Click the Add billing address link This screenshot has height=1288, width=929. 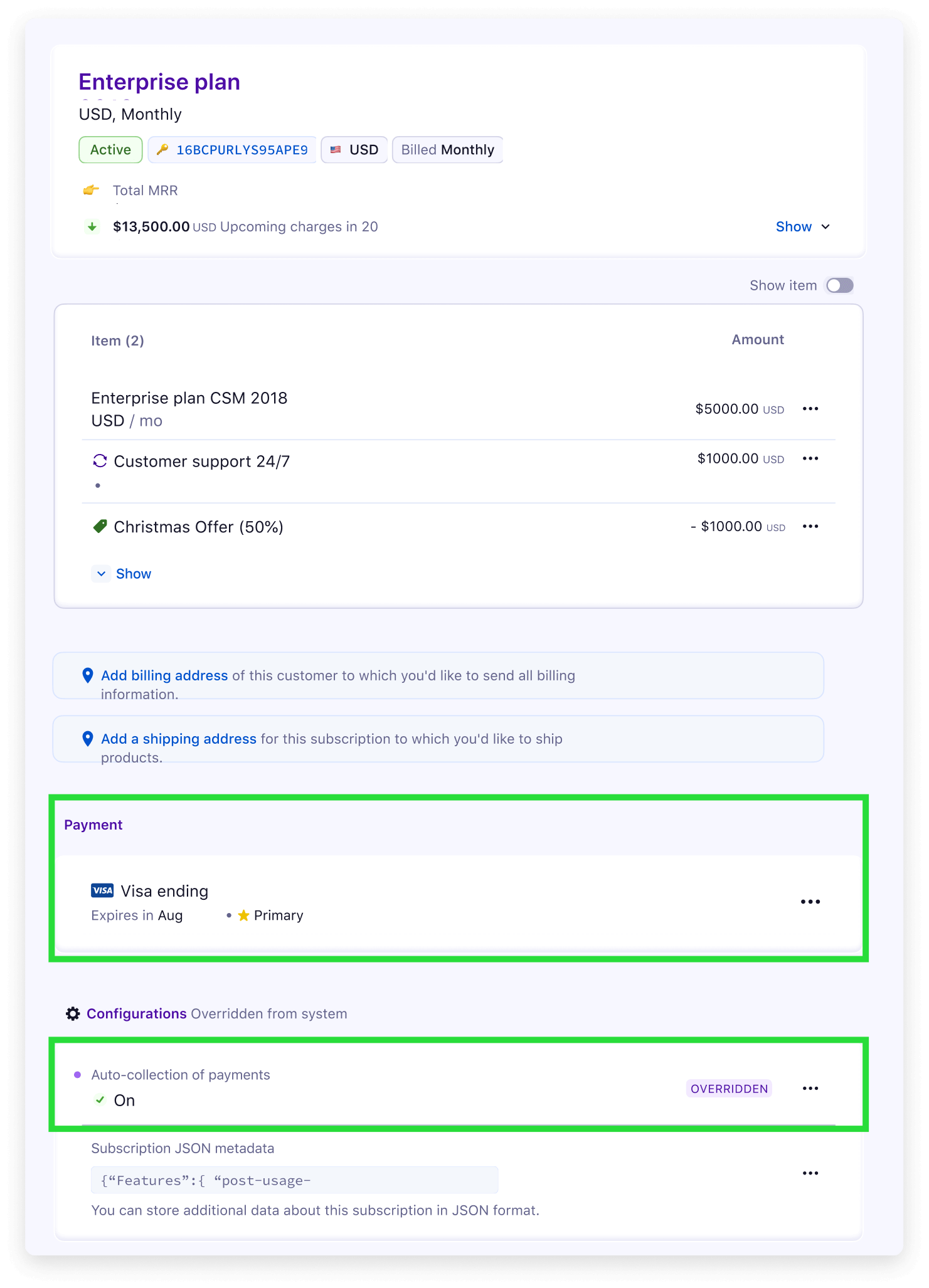pyautogui.click(x=164, y=675)
